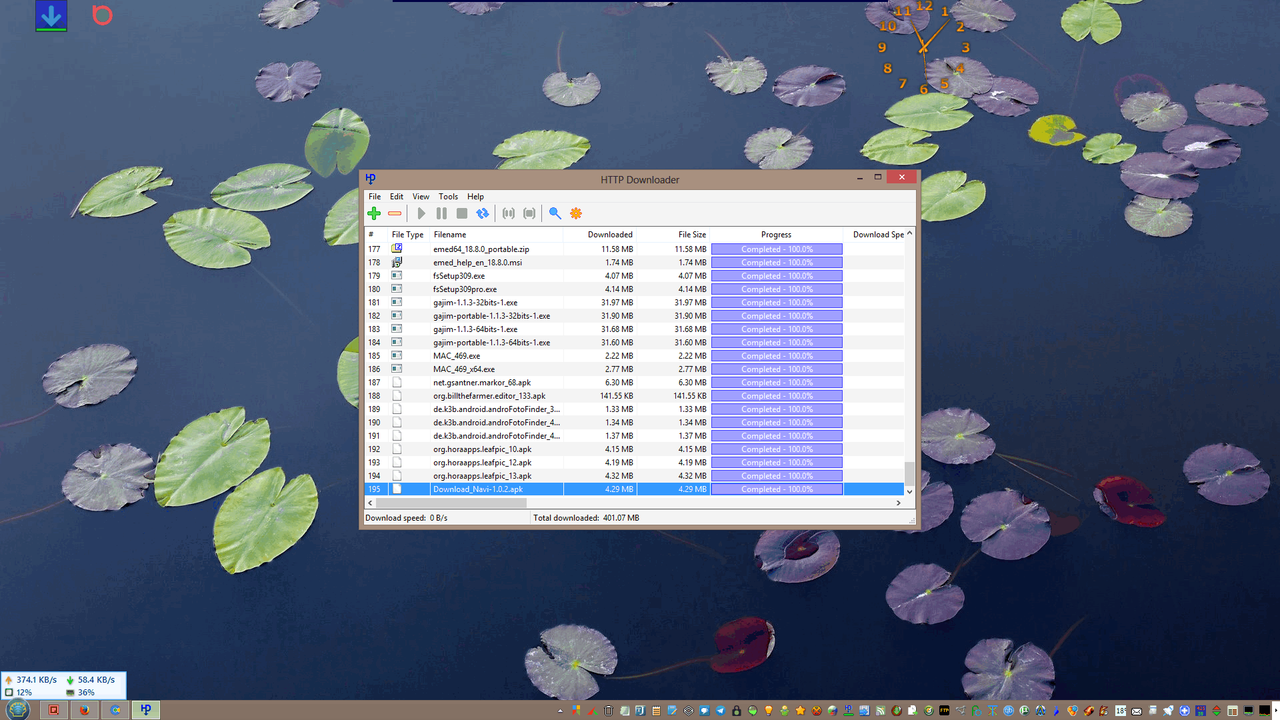The image size is (1280, 720).
Task: Click the green Add URL plus icon
Action: (374, 213)
